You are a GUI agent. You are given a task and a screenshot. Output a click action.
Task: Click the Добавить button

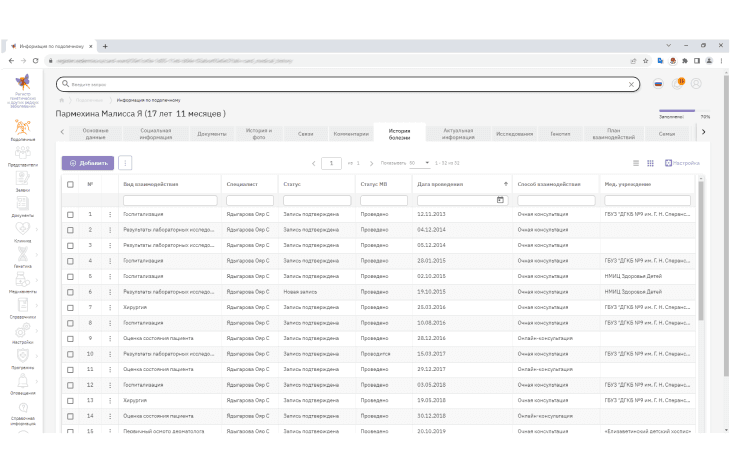pyautogui.click(x=88, y=163)
